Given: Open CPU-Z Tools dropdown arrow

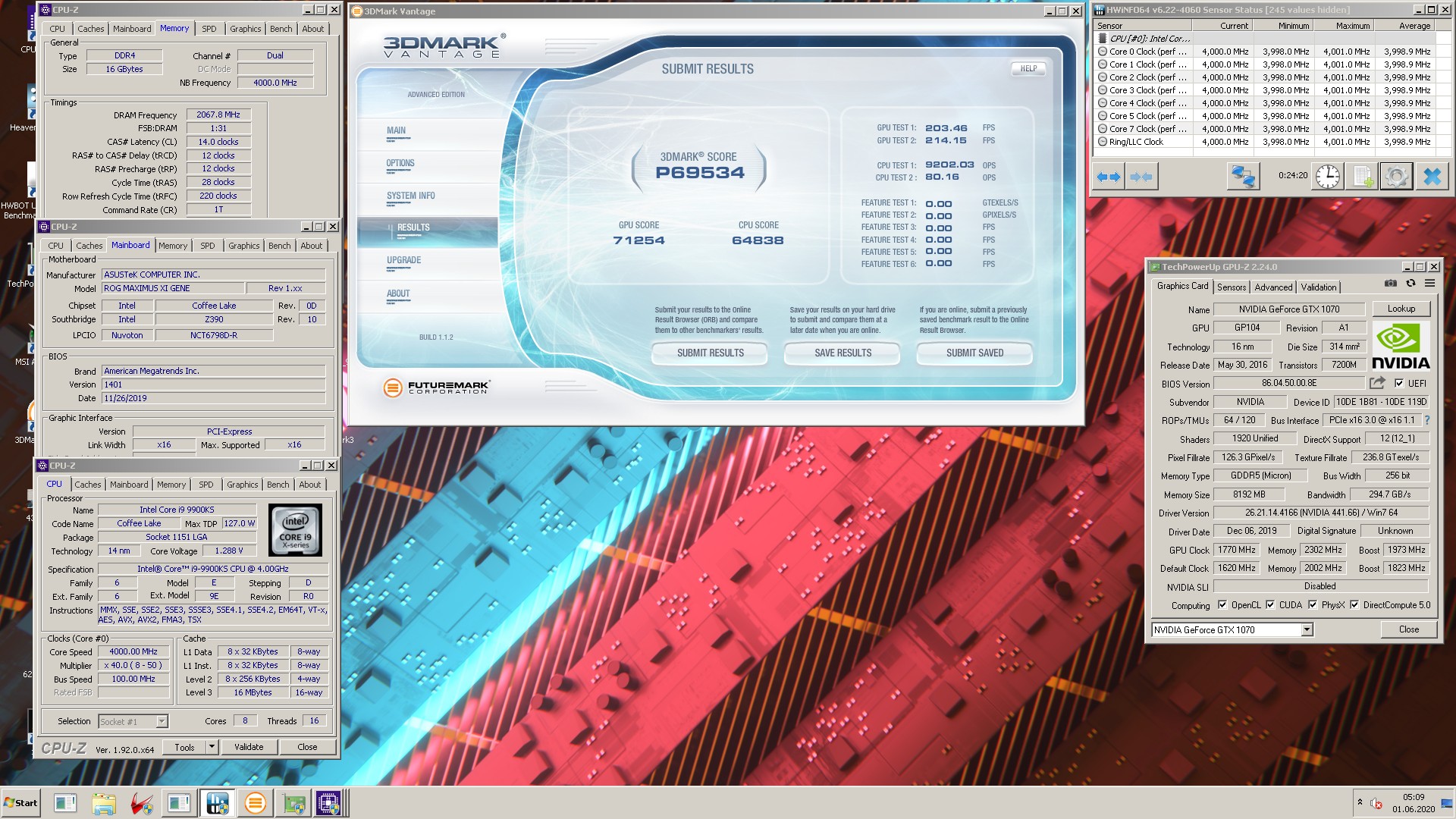Looking at the screenshot, I should 212,747.
